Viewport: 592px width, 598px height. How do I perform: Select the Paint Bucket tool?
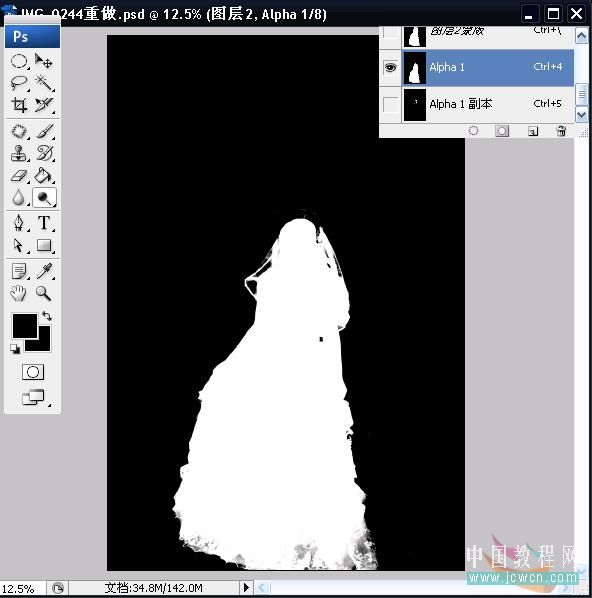coord(44,175)
